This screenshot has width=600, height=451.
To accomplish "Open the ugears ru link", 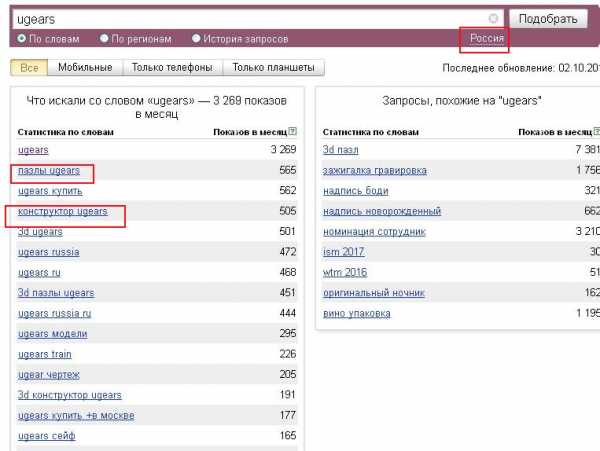I will coord(39,272).
